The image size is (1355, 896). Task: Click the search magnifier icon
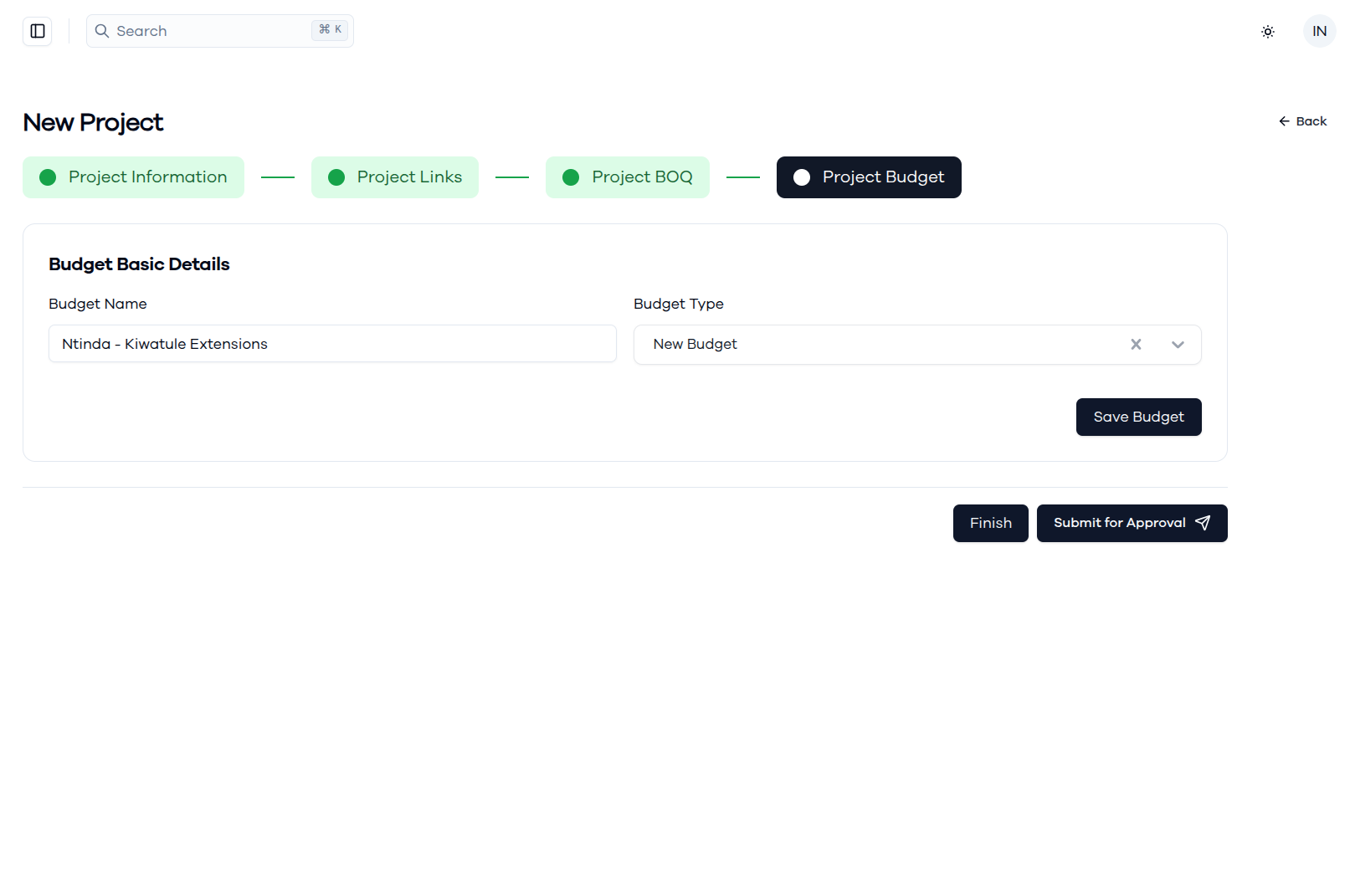coord(102,31)
